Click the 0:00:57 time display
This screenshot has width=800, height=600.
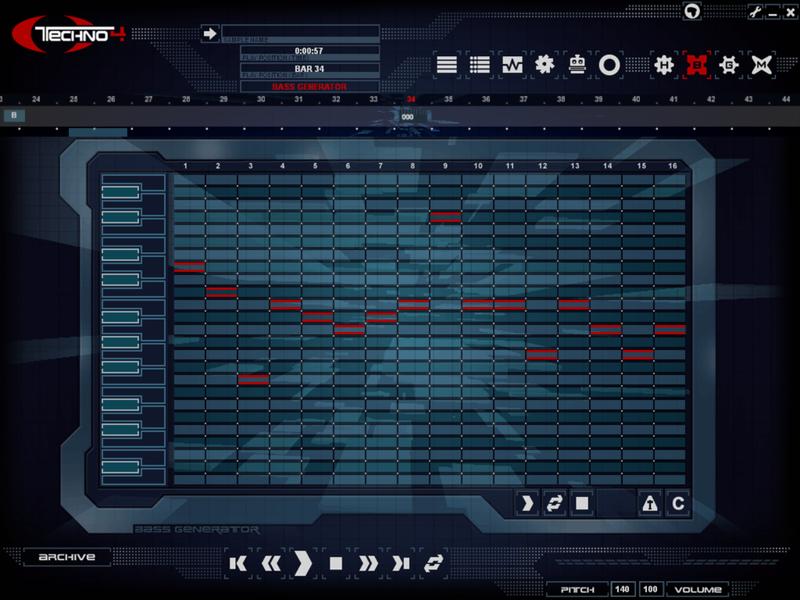[x=309, y=52]
